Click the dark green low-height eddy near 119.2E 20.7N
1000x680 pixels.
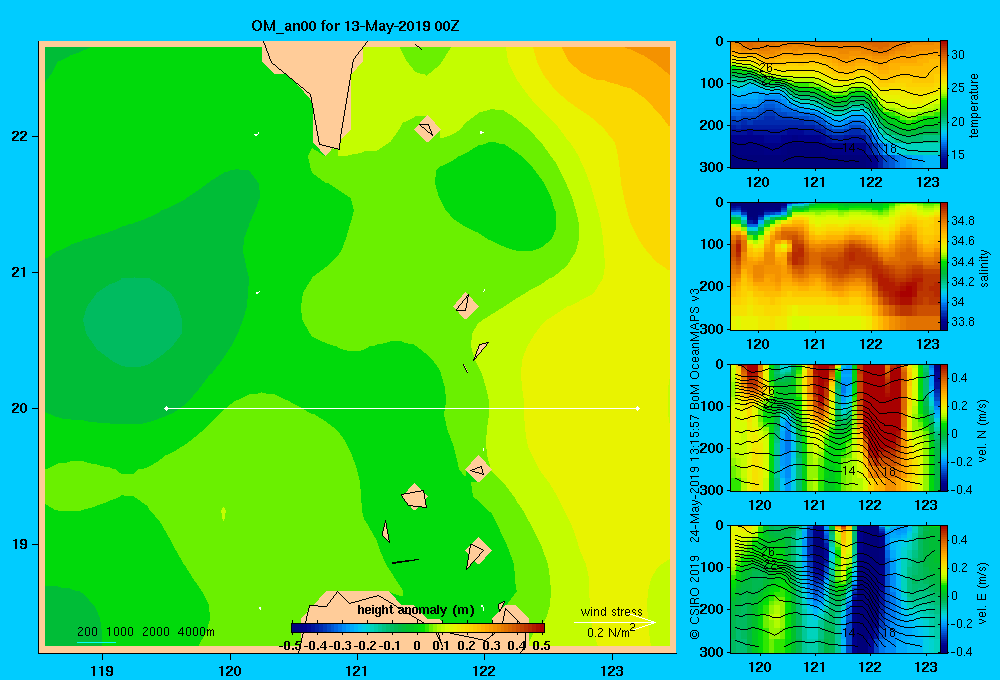(x=133, y=322)
